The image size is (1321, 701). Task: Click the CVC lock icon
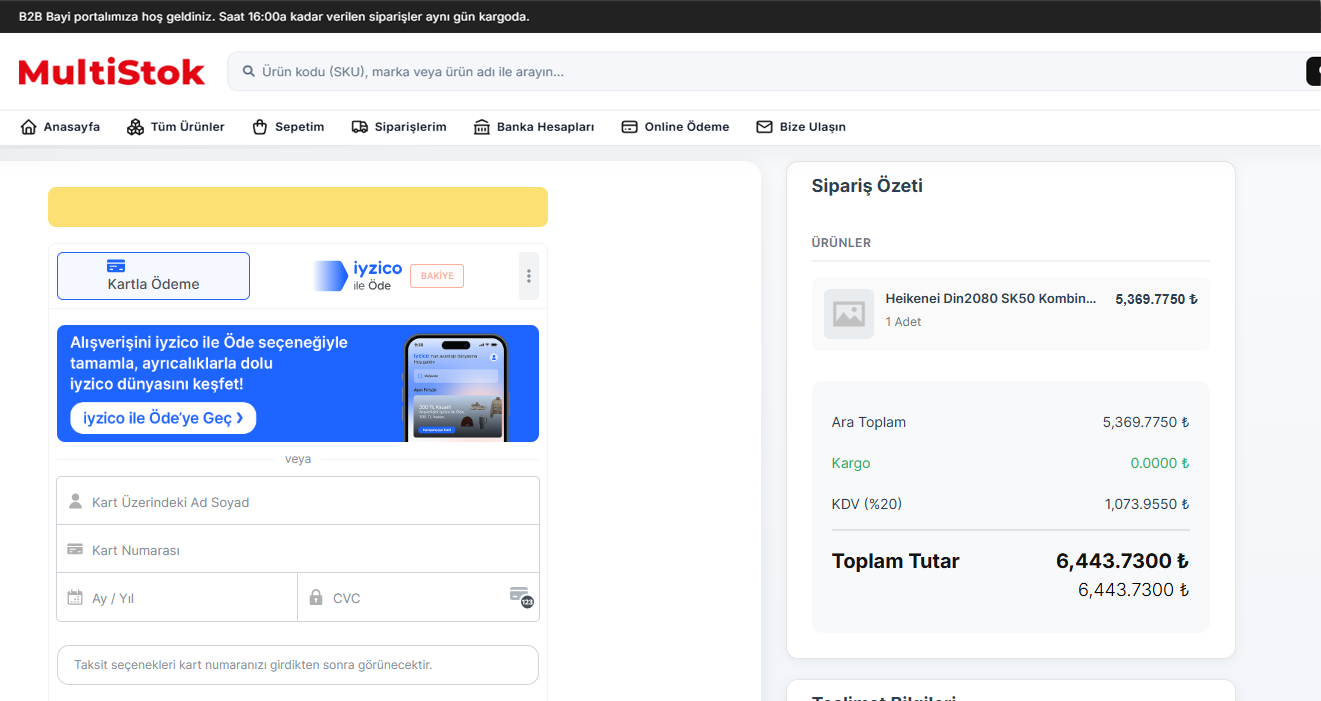(x=316, y=597)
